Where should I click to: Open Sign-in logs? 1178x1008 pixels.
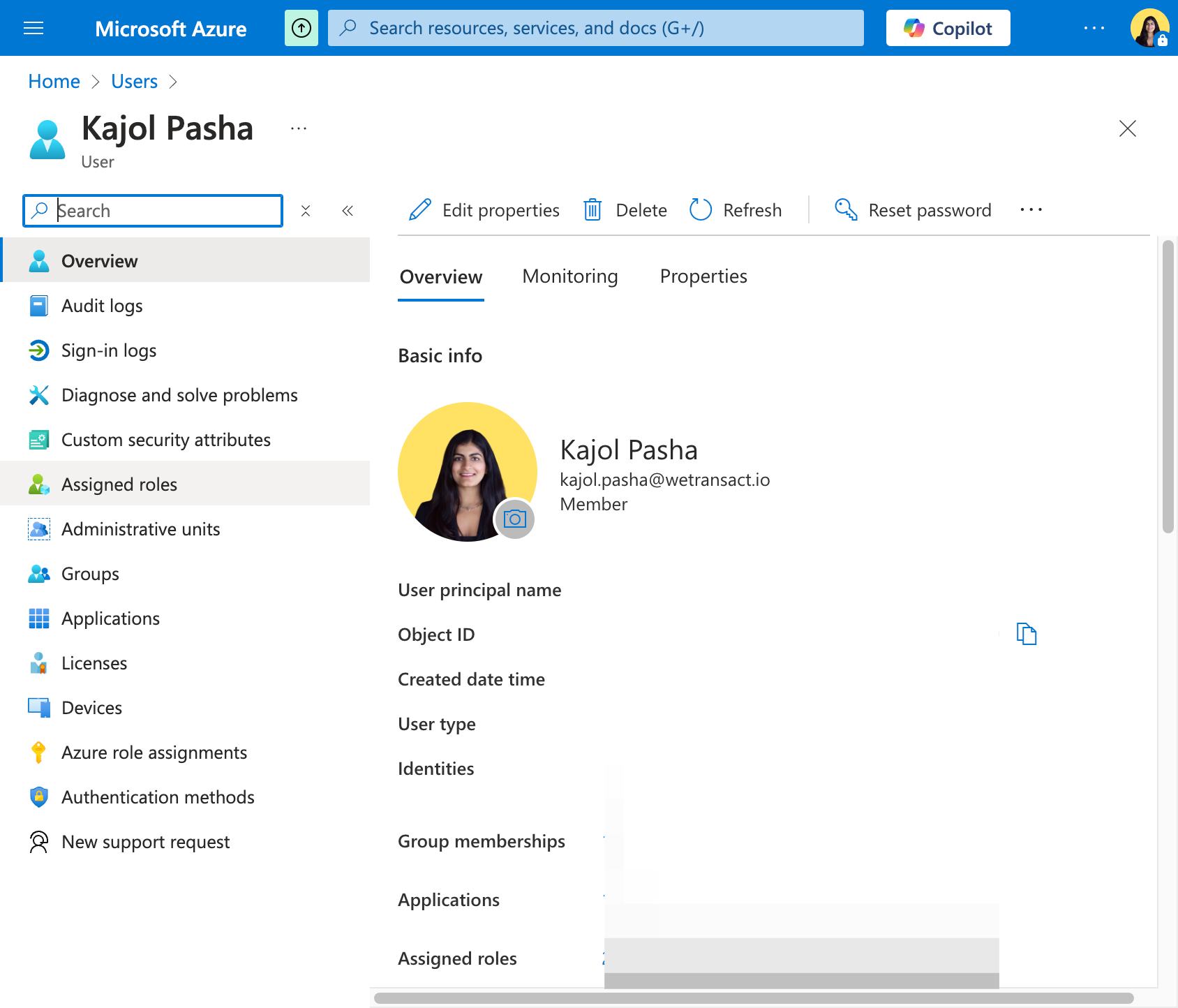tap(185, 350)
